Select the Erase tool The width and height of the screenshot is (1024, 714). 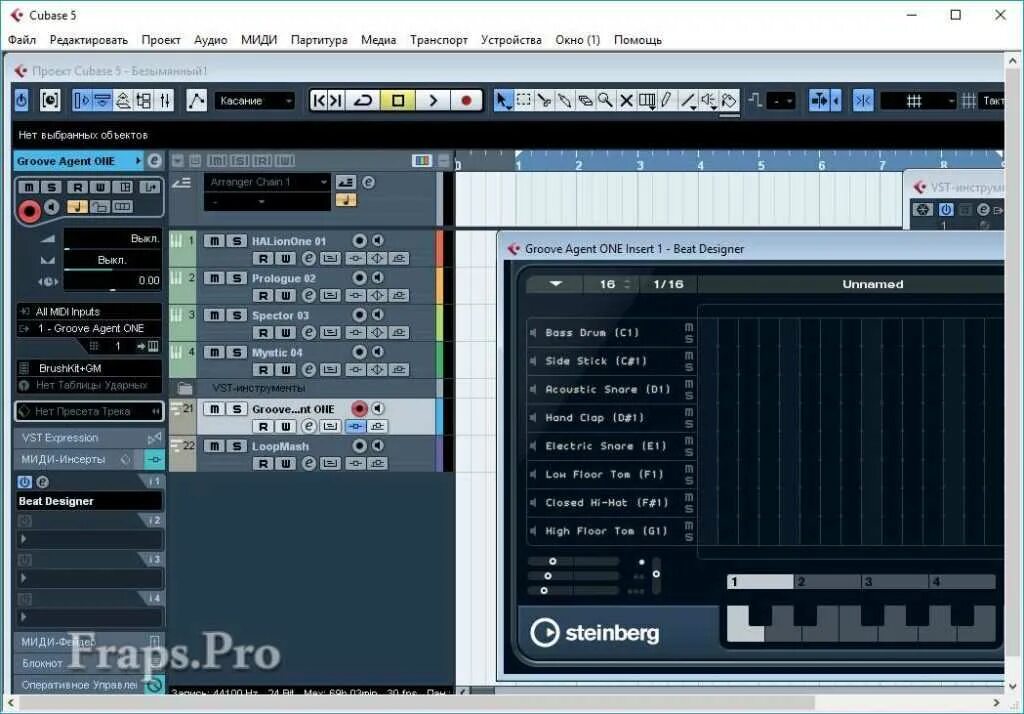pos(585,101)
